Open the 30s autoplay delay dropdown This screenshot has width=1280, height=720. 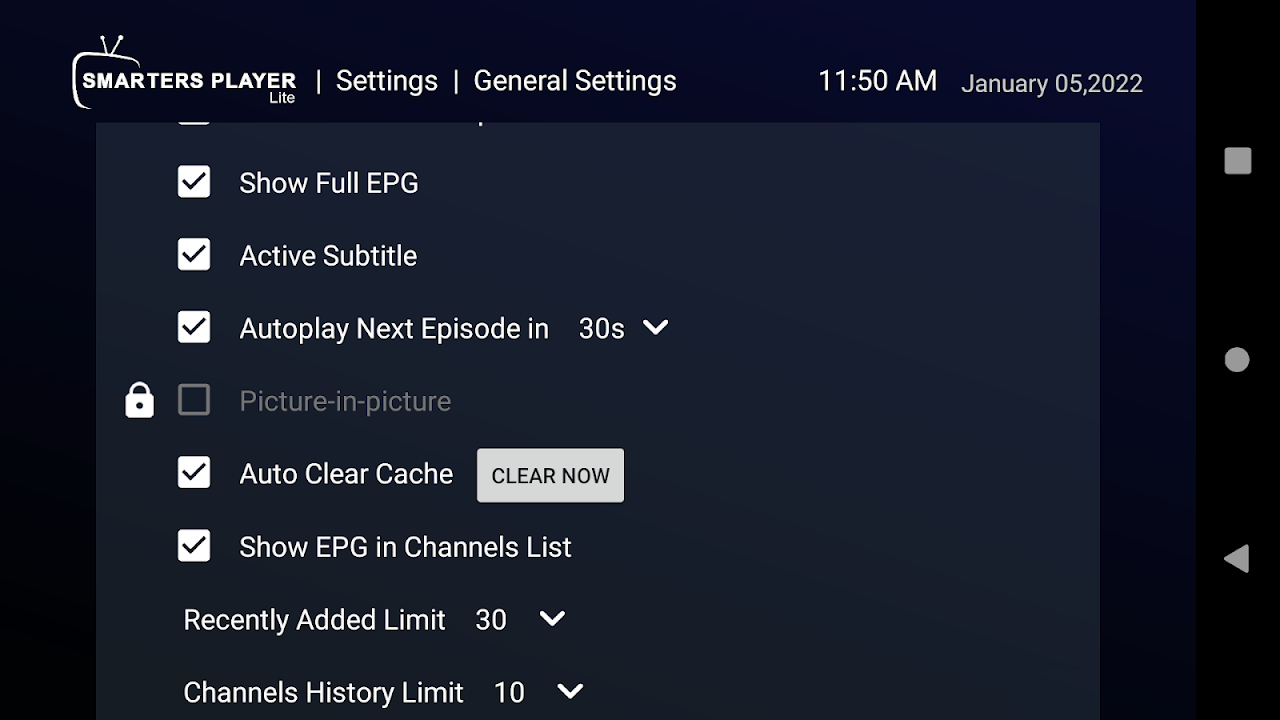pyautogui.click(x=623, y=328)
